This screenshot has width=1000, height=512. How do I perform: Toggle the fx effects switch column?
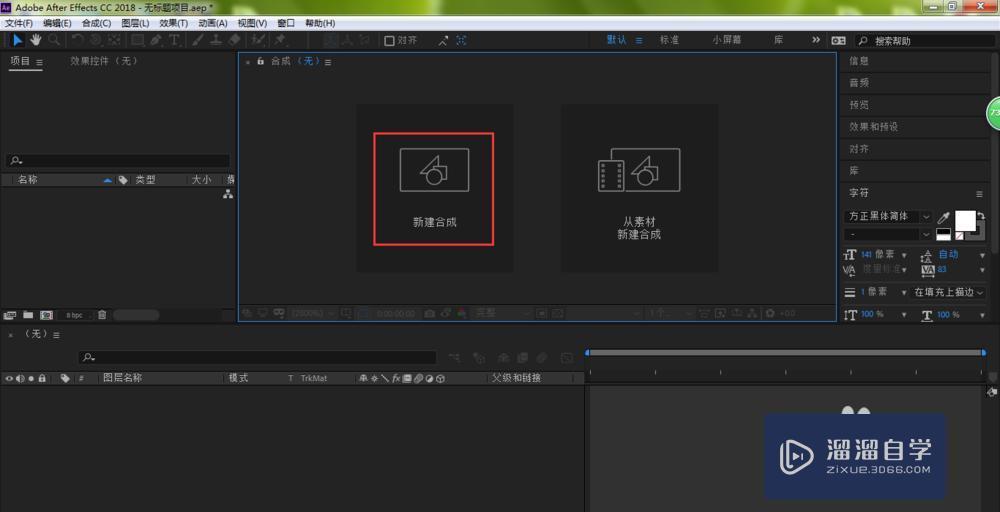coord(396,378)
